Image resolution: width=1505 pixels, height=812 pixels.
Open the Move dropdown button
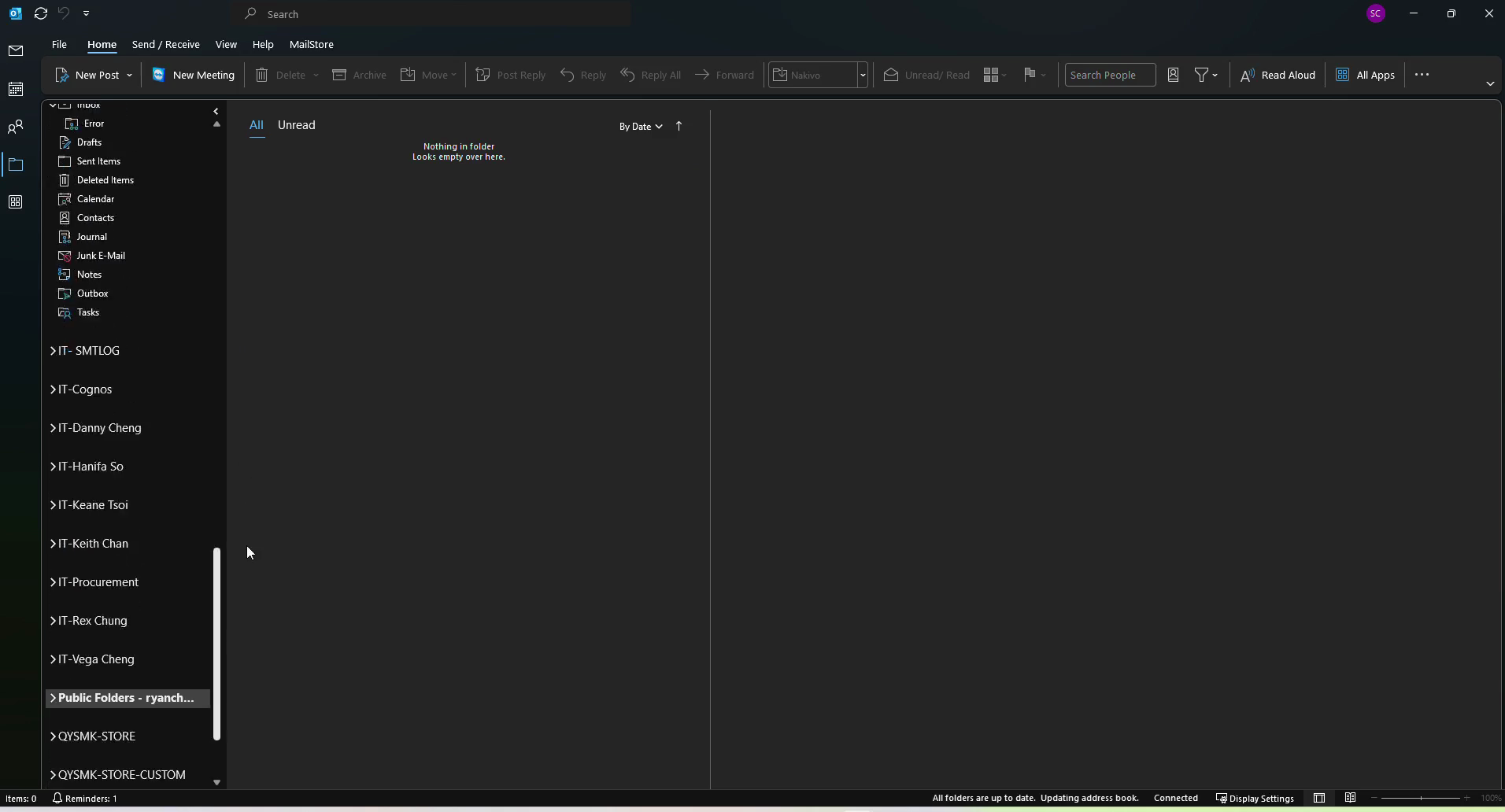[429, 75]
